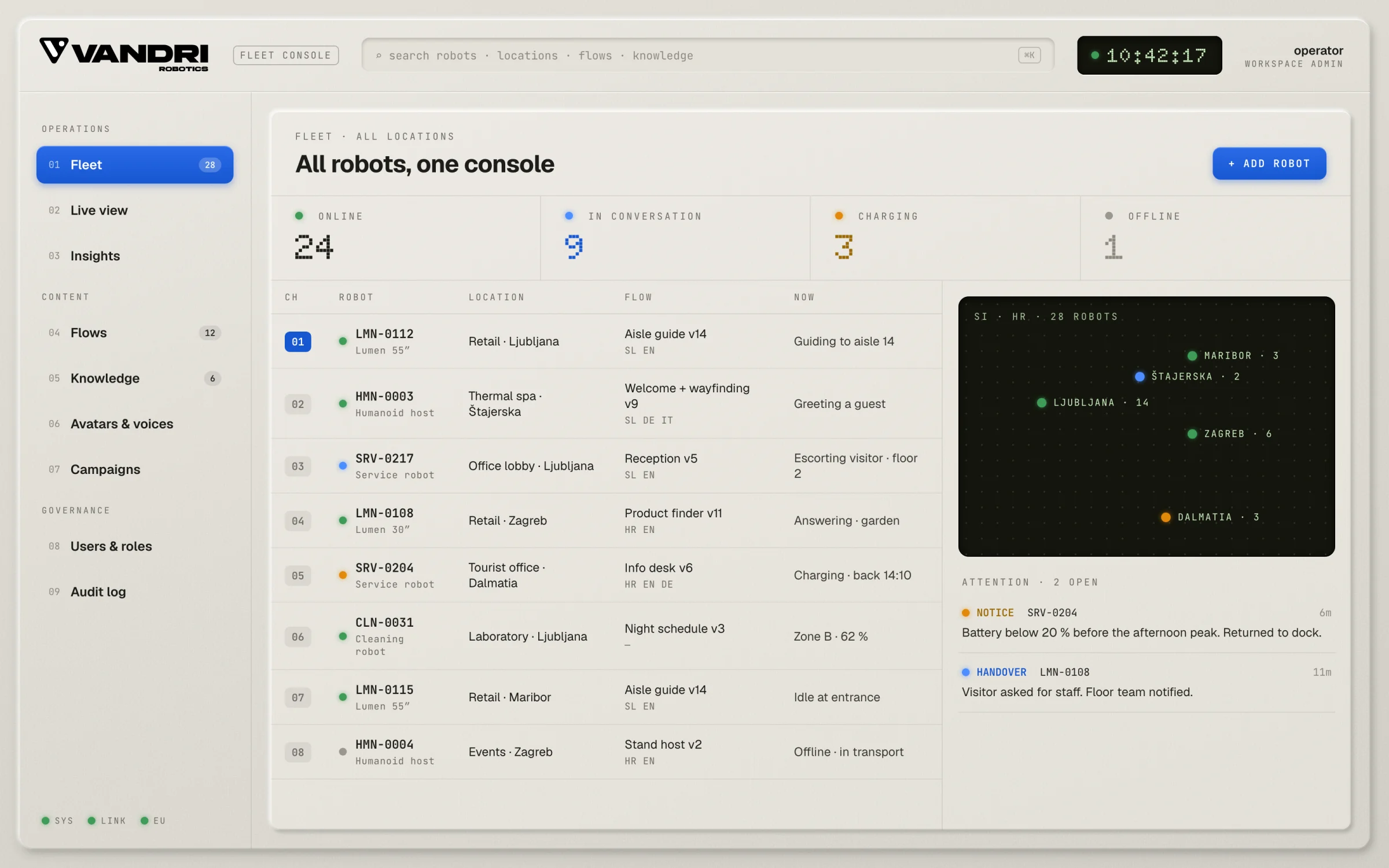Image resolution: width=1389 pixels, height=868 pixels.
Task: Select channel badge 03
Action: pos(297,466)
